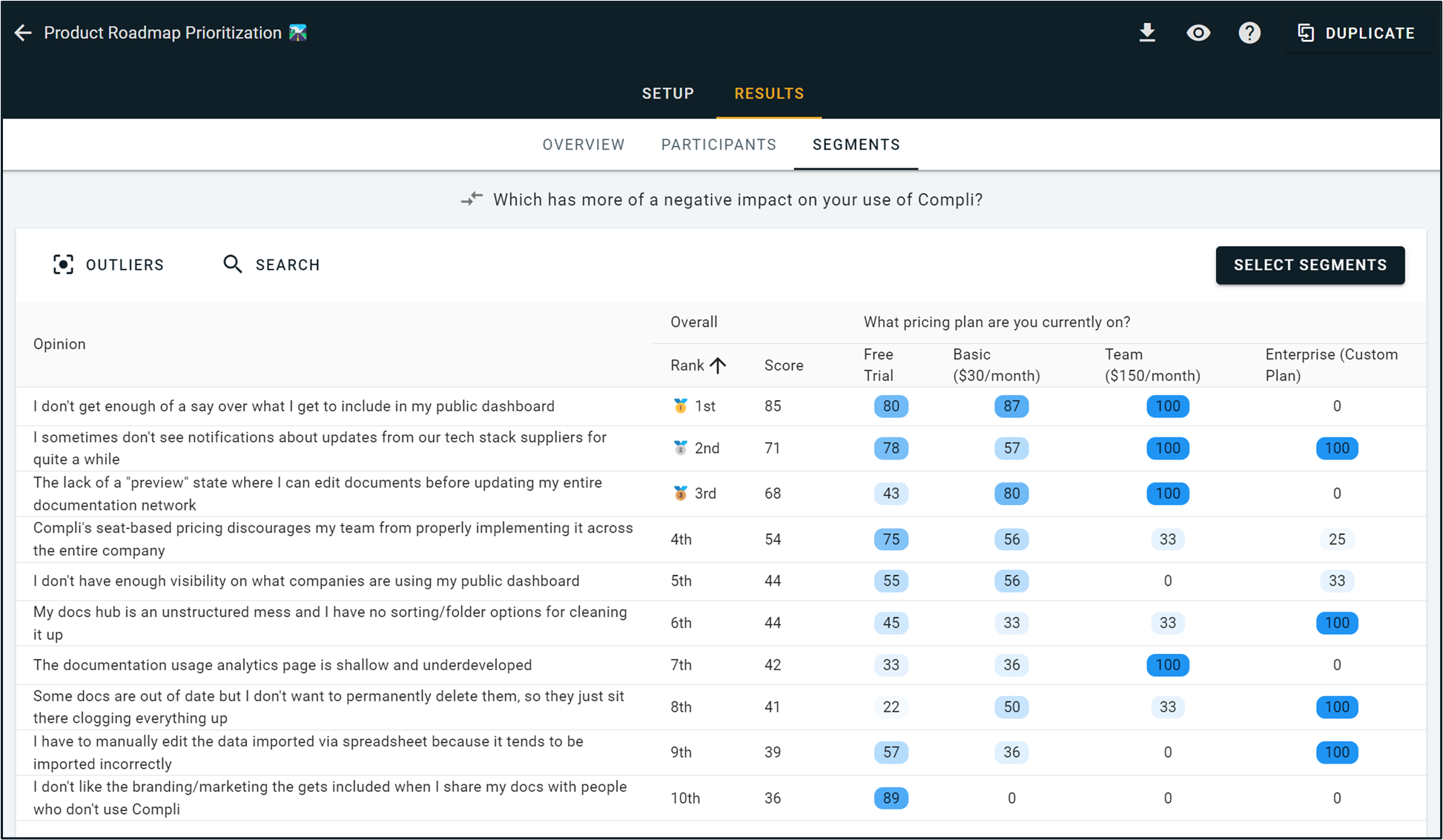1443x840 pixels.
Task: Click the silver 2nd place medal icon
Action: click(680, 448)
